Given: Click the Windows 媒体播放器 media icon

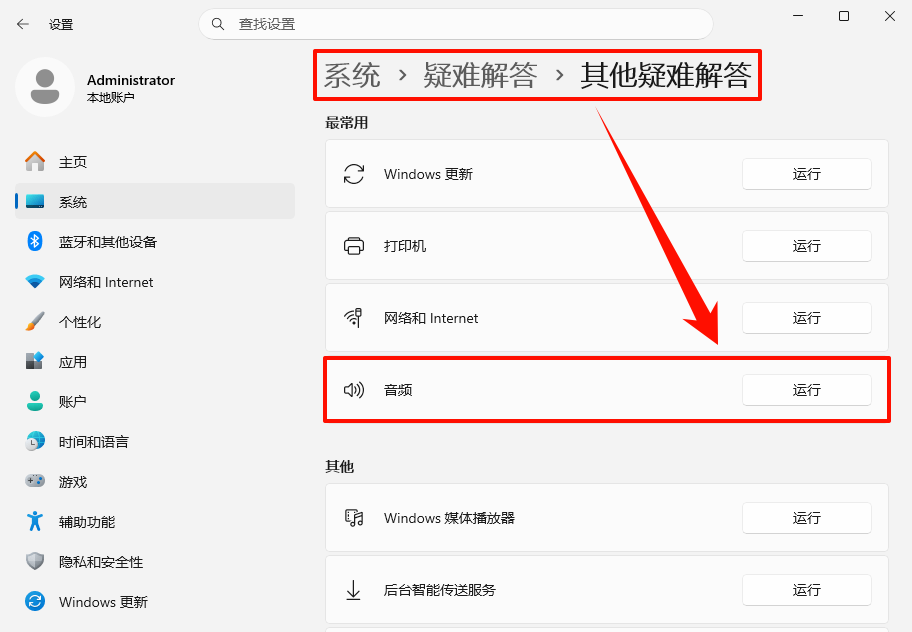Looking at the screenshot, I should pyautogui.click(x=354, y=517).
